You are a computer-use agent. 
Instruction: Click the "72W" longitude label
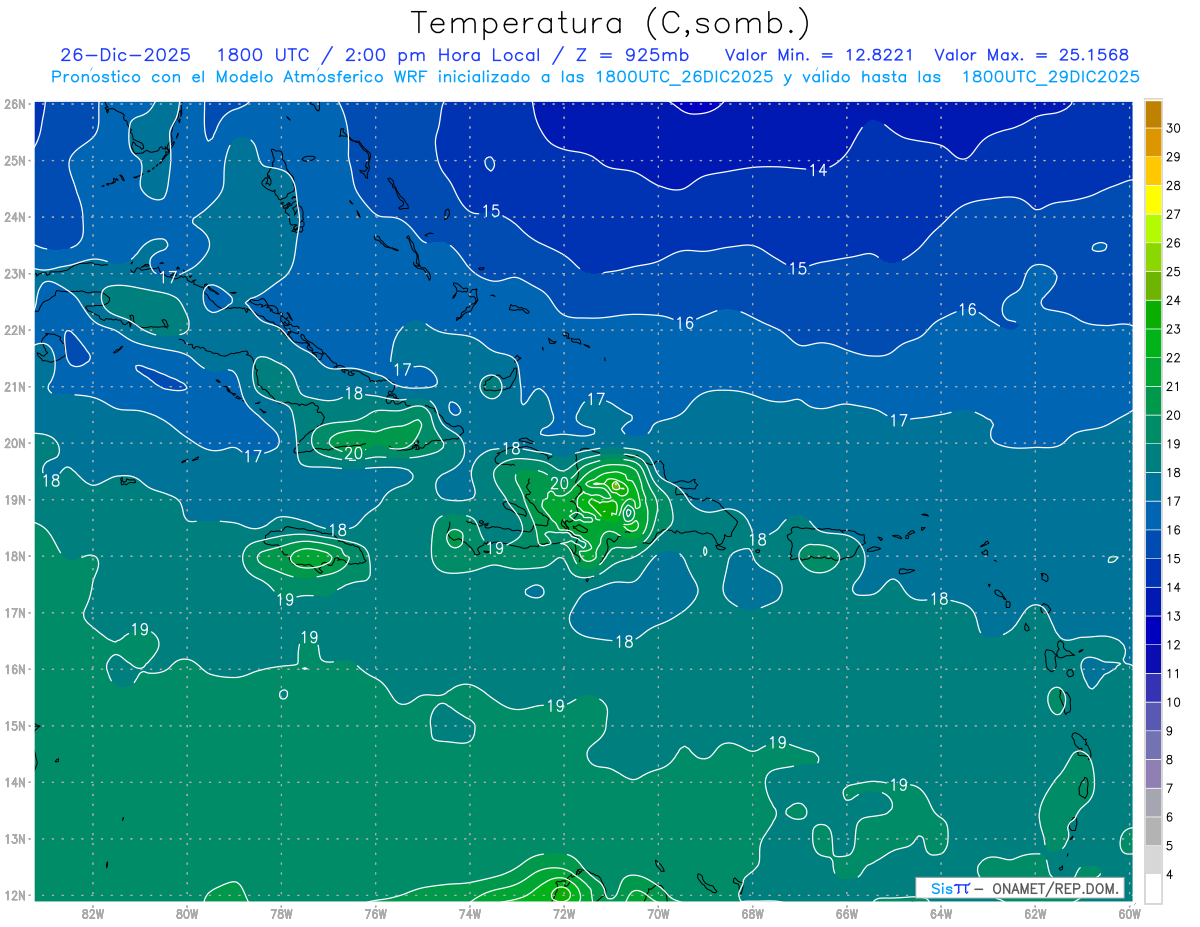pyautogui.click(x=564, y=913)
